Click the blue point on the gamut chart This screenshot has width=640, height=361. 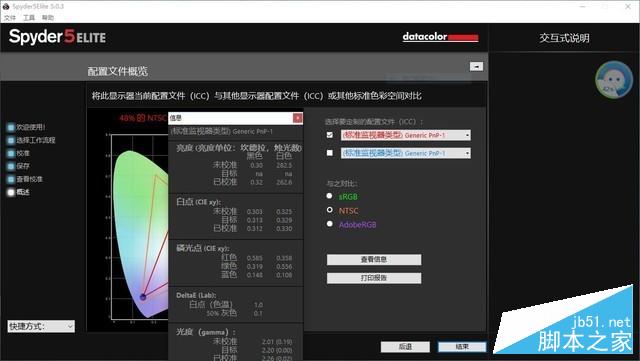click(143, 297)
